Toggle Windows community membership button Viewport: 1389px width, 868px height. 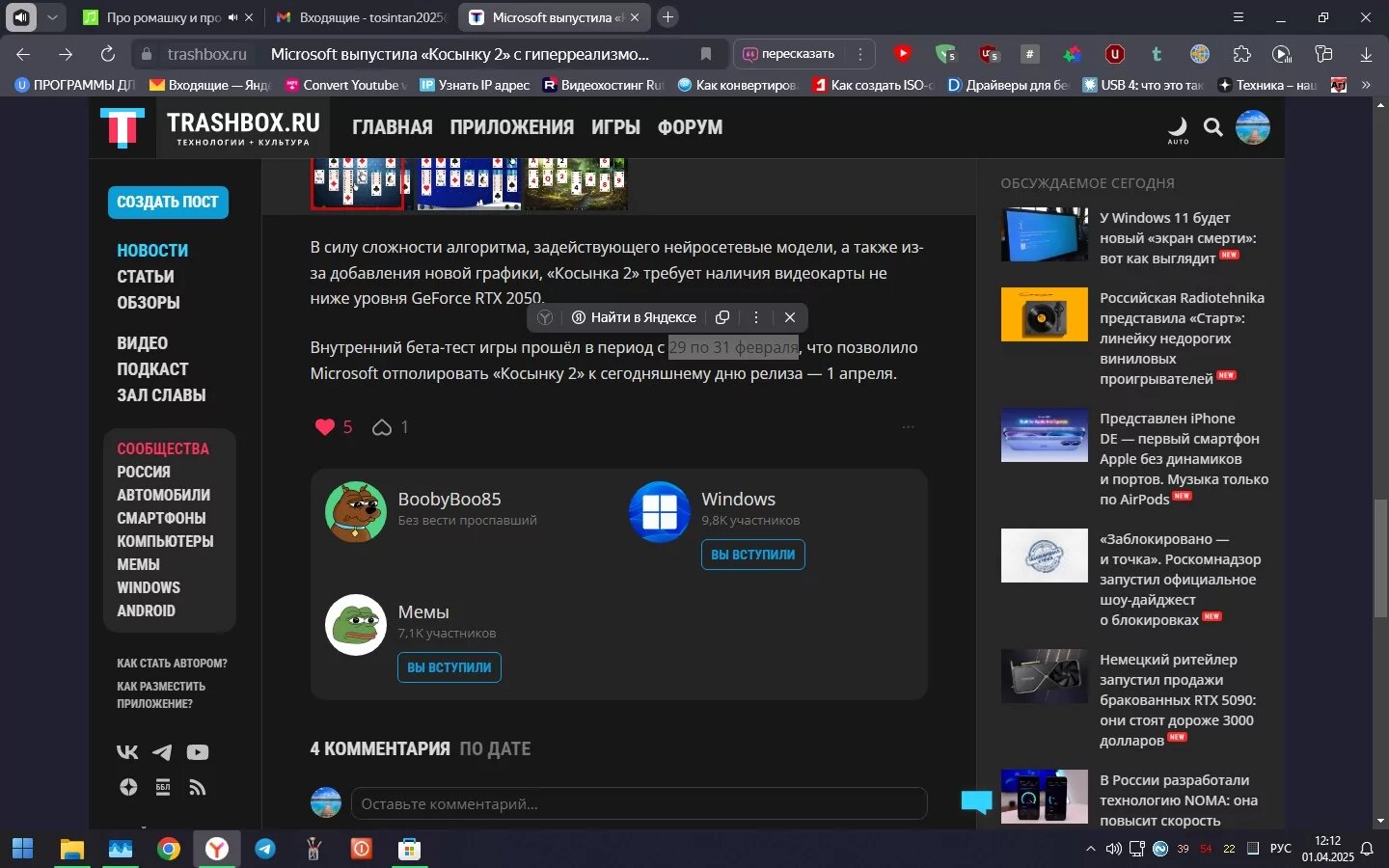point(752,555)
